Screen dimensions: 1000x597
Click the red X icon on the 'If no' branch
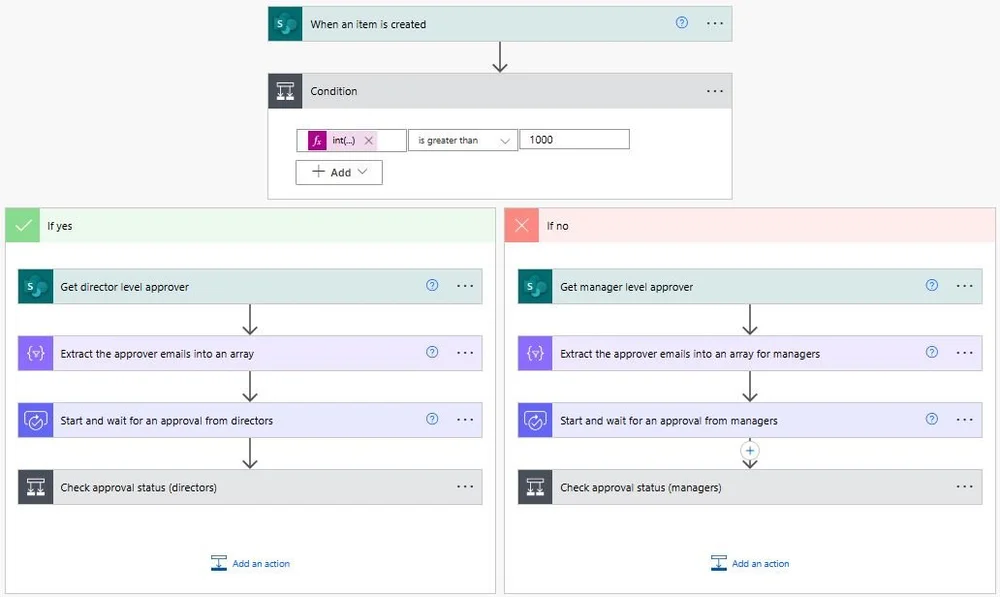click(x=520, y=225)
